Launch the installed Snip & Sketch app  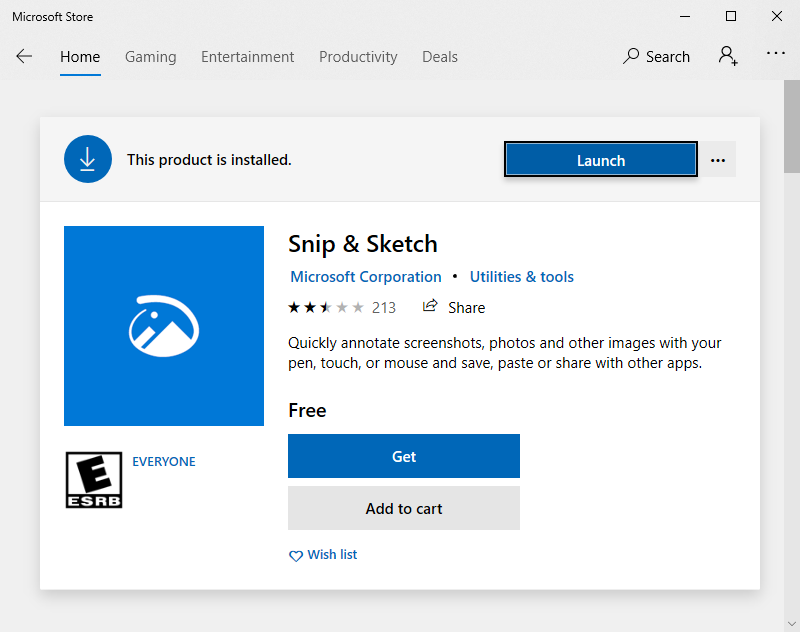click(601, 160)
